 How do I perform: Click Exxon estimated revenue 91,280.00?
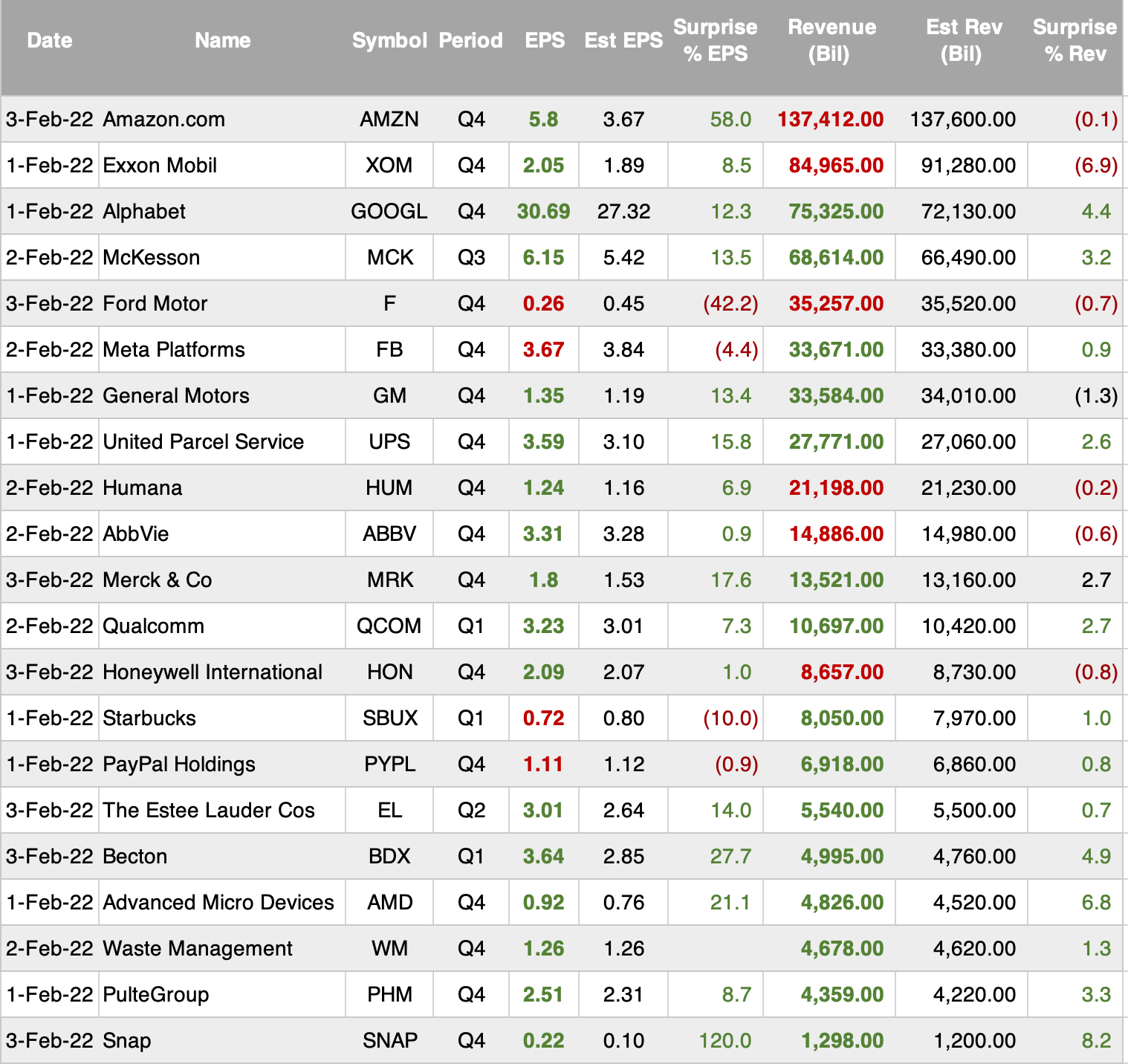(968, 165)
